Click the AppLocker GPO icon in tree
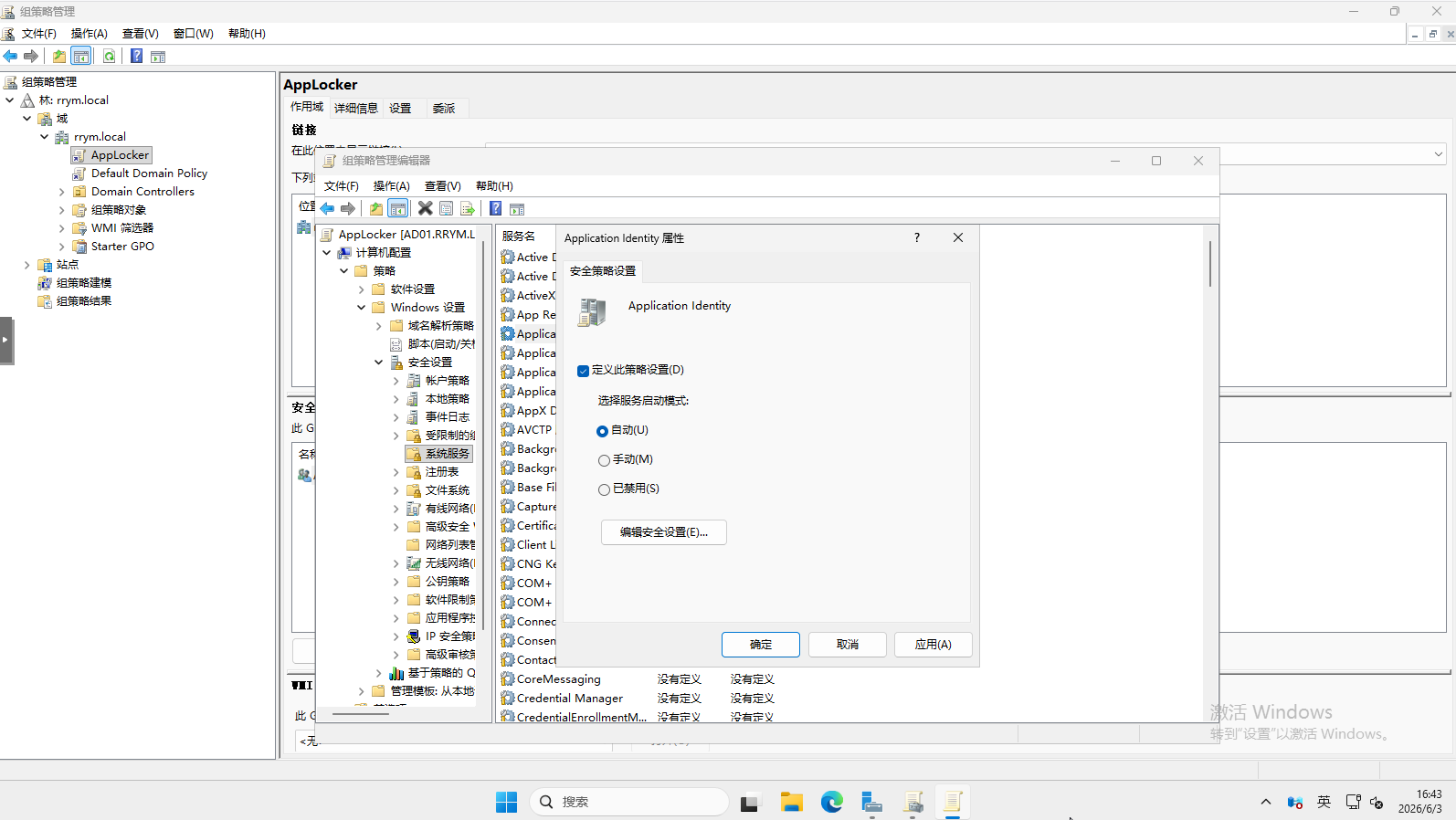Image resolution: width=1456 pixels, height=820 pixels. click(79, 155)
